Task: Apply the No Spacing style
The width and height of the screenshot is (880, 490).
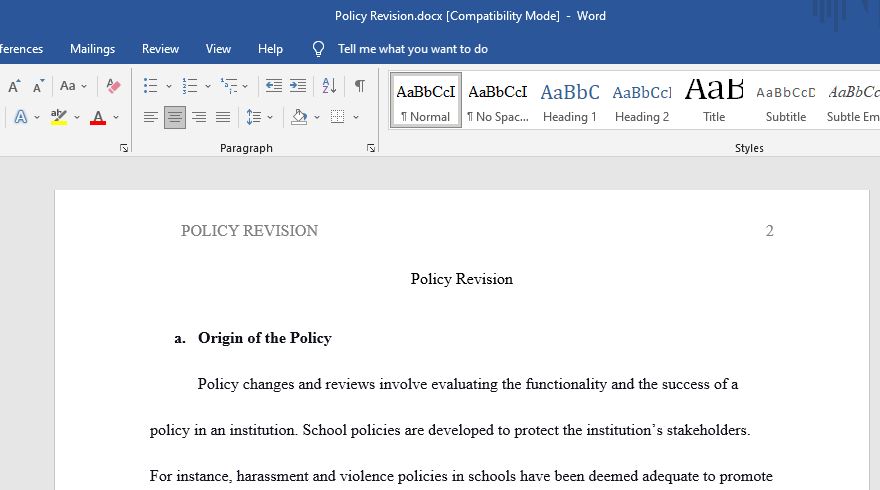Action: 498,100
